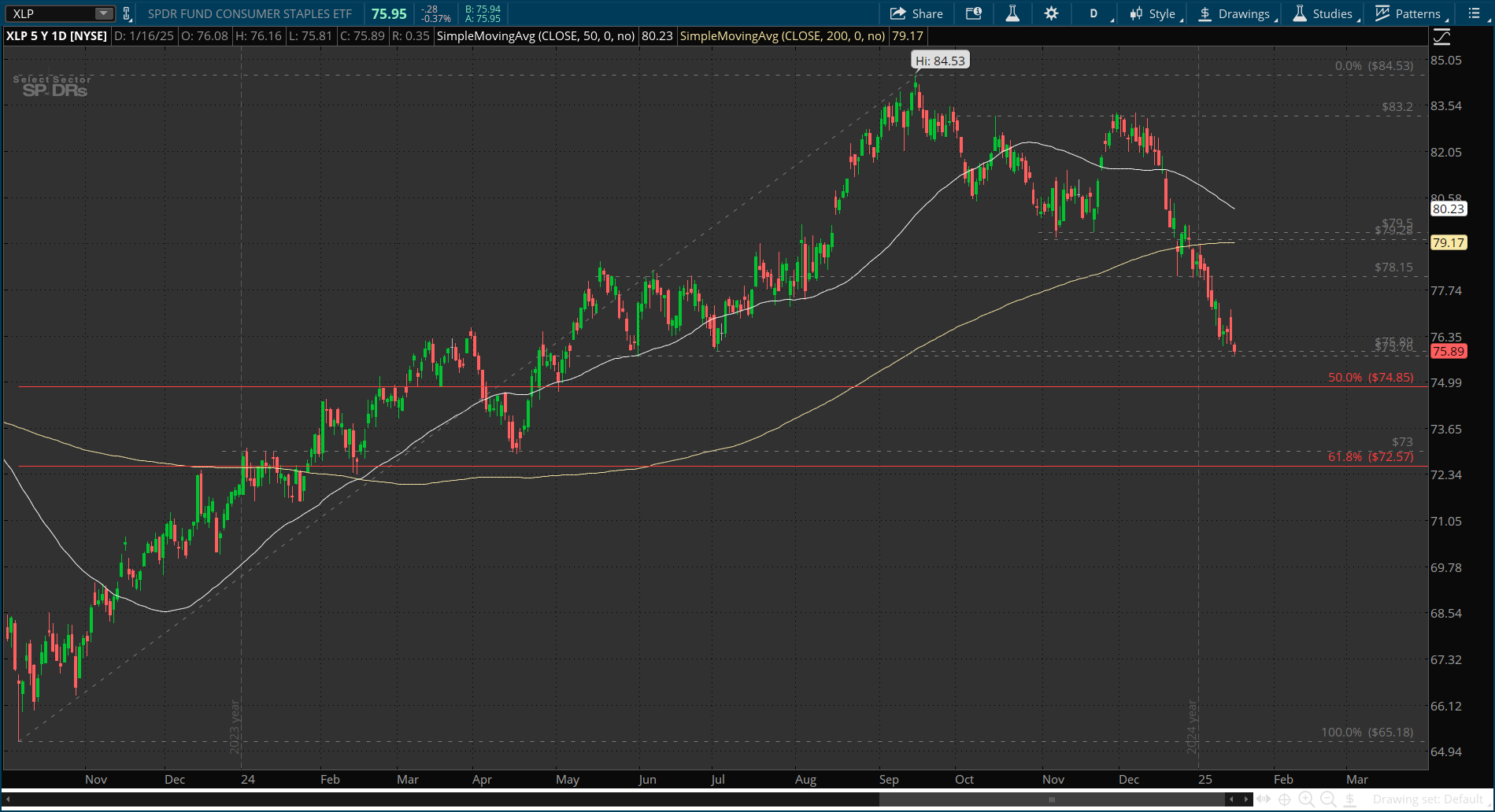Click the scroll left arrow on the time axis

1232,800
